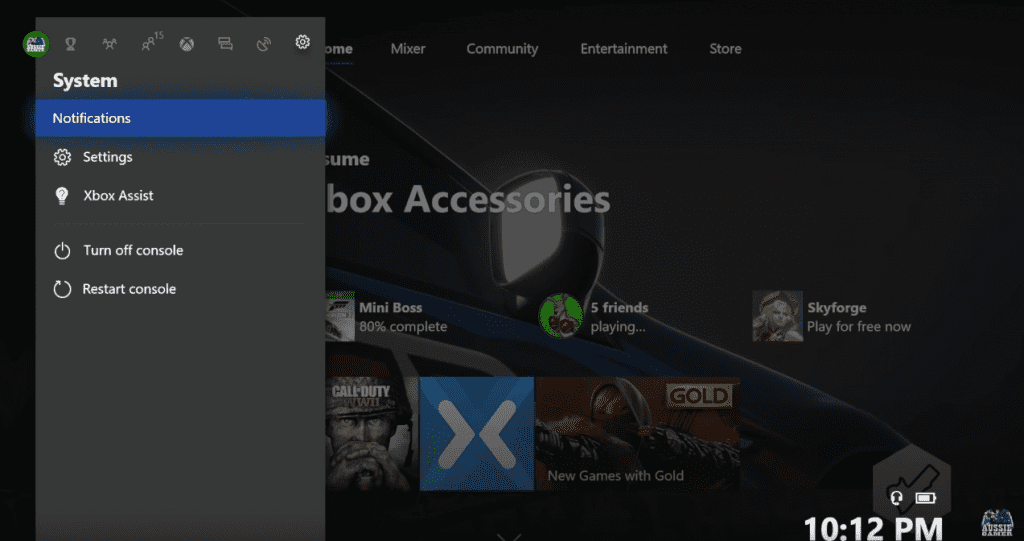
Task: Click the headset status icon
Action: point(897,499)
